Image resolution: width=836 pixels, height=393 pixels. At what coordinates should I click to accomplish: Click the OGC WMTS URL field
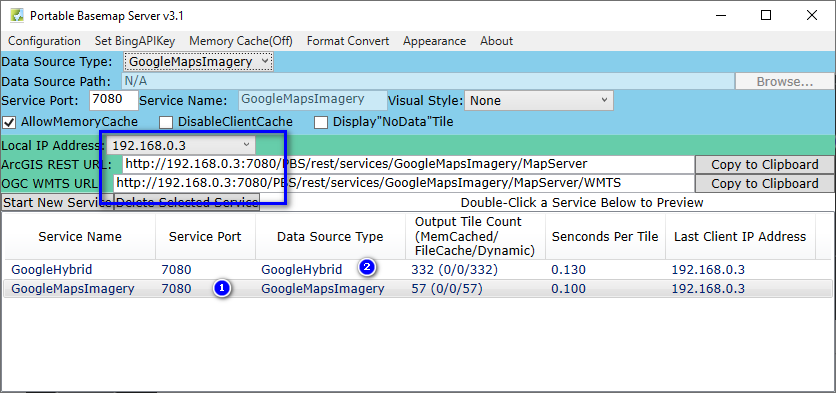(404, 183)
